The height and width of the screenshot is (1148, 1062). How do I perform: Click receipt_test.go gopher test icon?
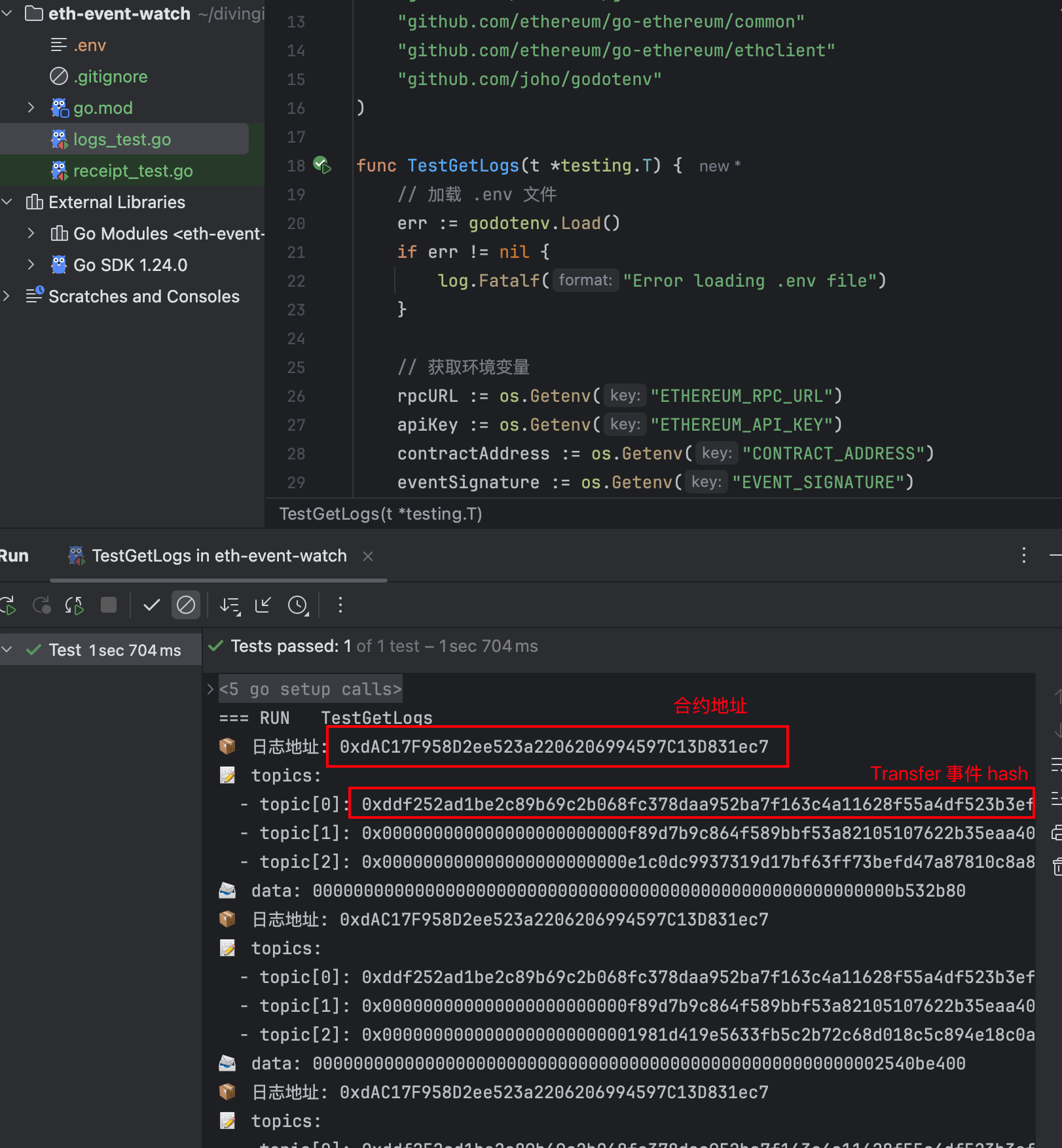[x=60, y=170]
